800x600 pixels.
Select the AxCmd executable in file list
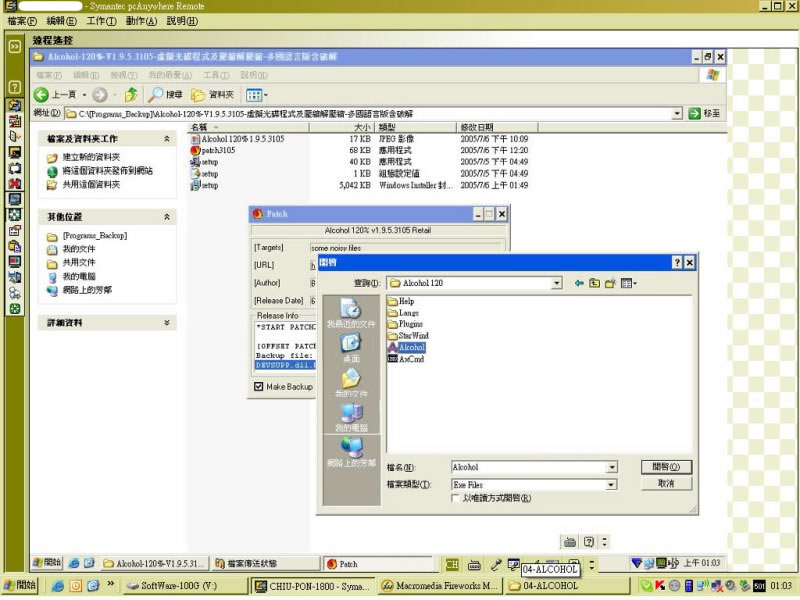coord(406,359)
